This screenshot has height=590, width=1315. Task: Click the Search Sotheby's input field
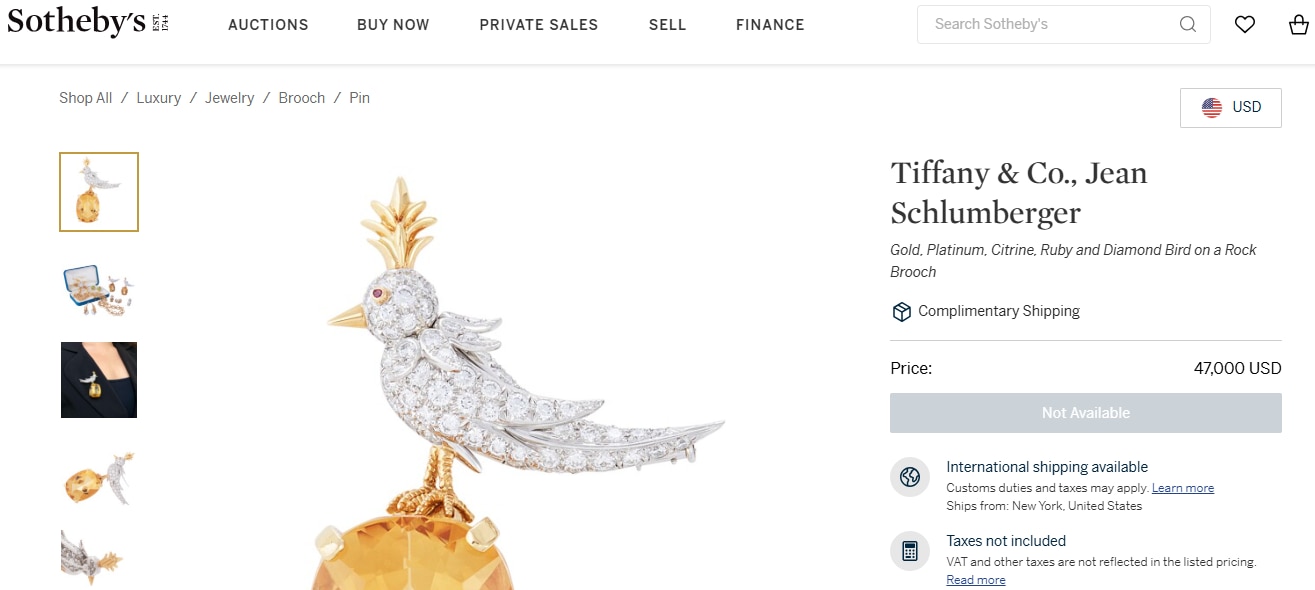[1040, 24]
